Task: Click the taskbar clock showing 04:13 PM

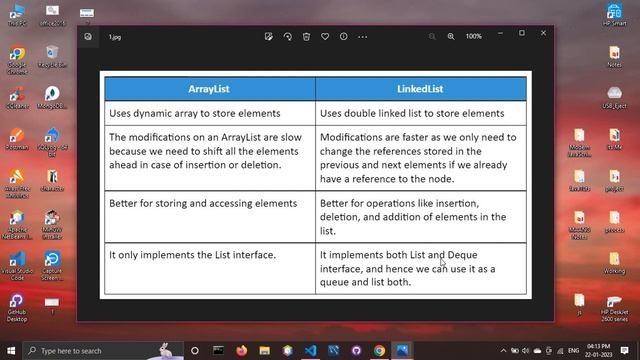Action: [598, 351]
